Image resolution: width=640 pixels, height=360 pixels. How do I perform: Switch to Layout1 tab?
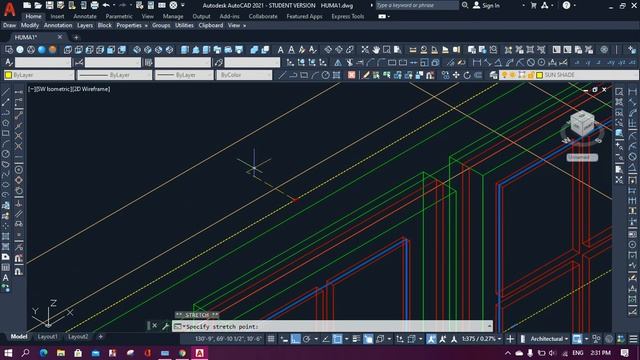(x=47, y=337)
